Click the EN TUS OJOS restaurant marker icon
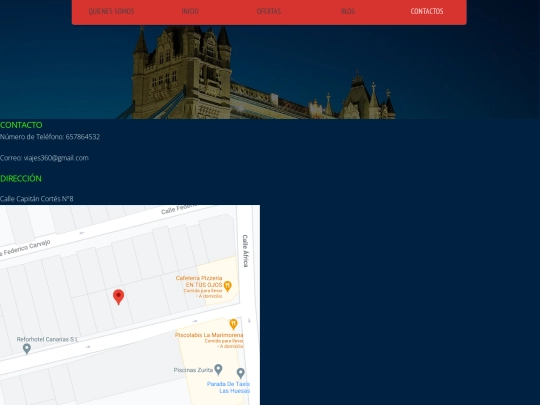 [x=228, y=286]
